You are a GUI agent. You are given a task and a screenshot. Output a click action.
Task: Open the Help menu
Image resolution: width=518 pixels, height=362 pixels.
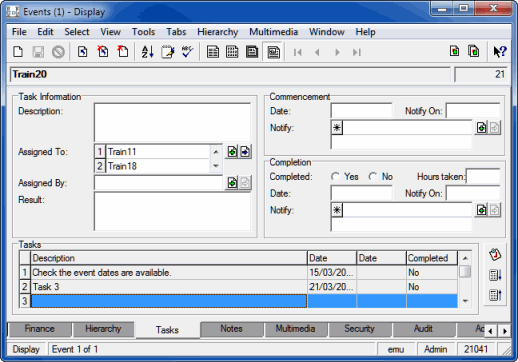pos(365,32)
